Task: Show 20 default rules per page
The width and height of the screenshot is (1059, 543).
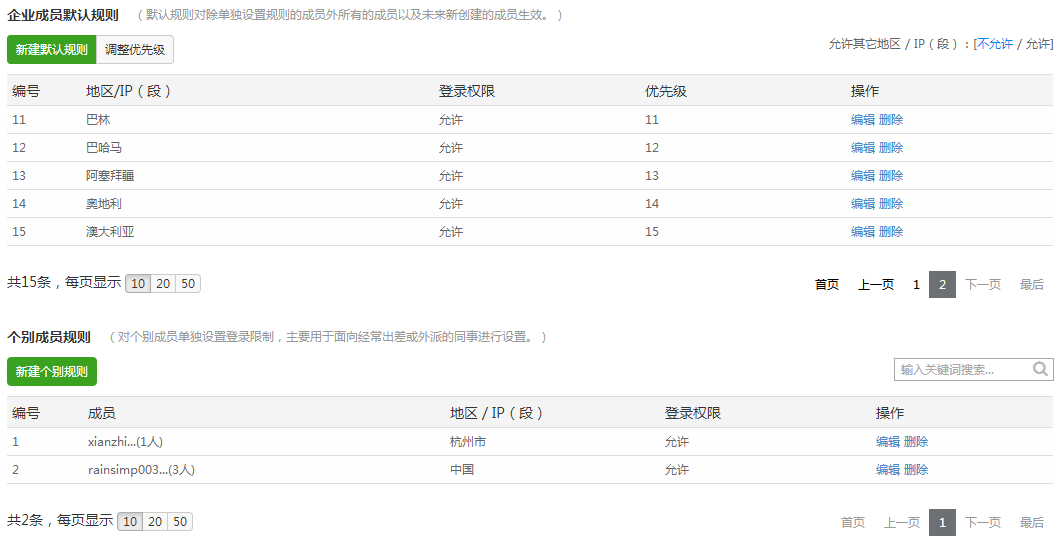Action: (x=163, y=284)
